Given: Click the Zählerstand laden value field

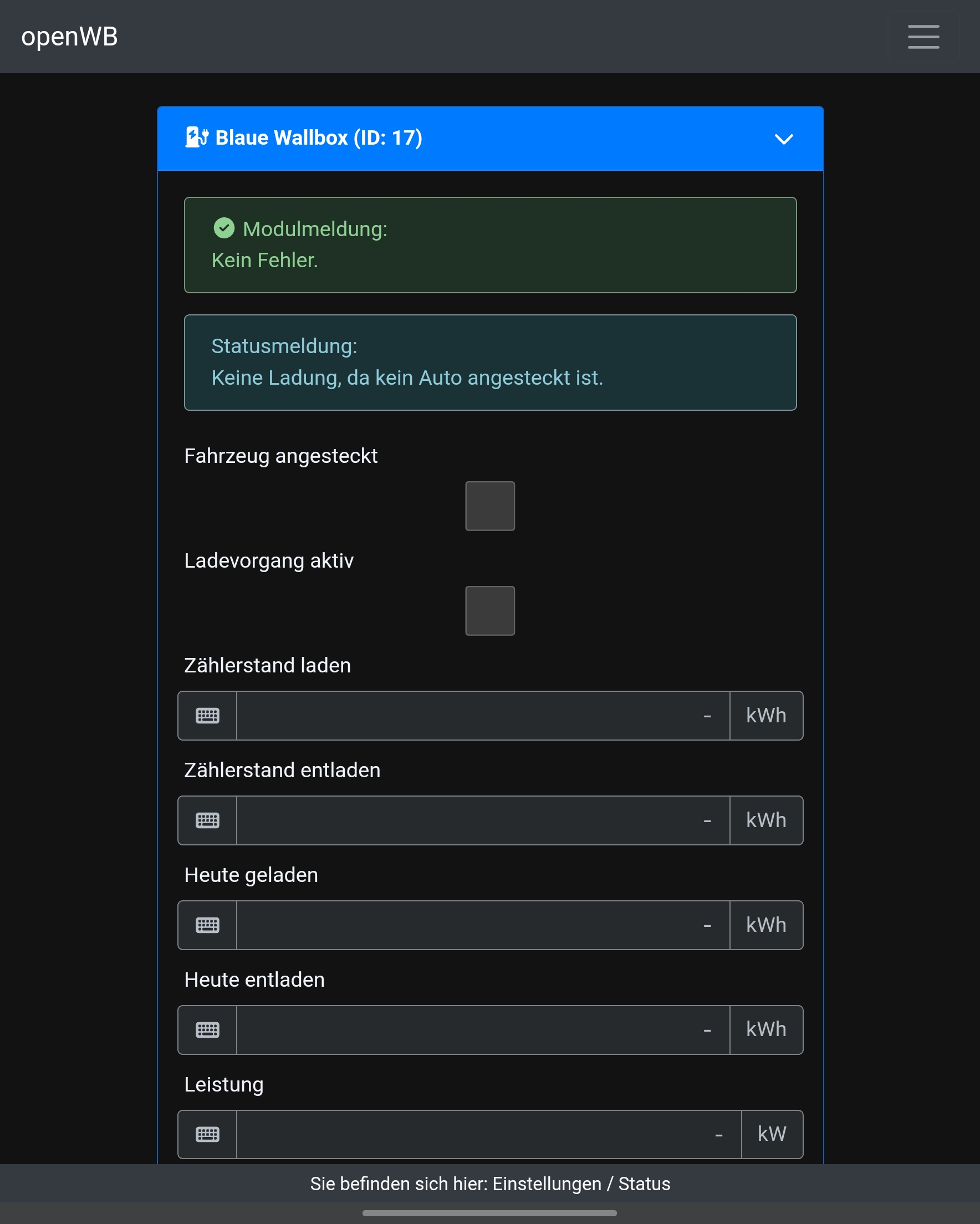Looking at the screenshot, I should pos(483,715).
